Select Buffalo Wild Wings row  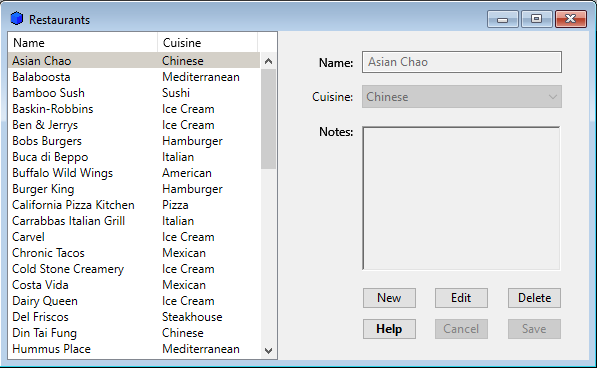coord(134,173)
